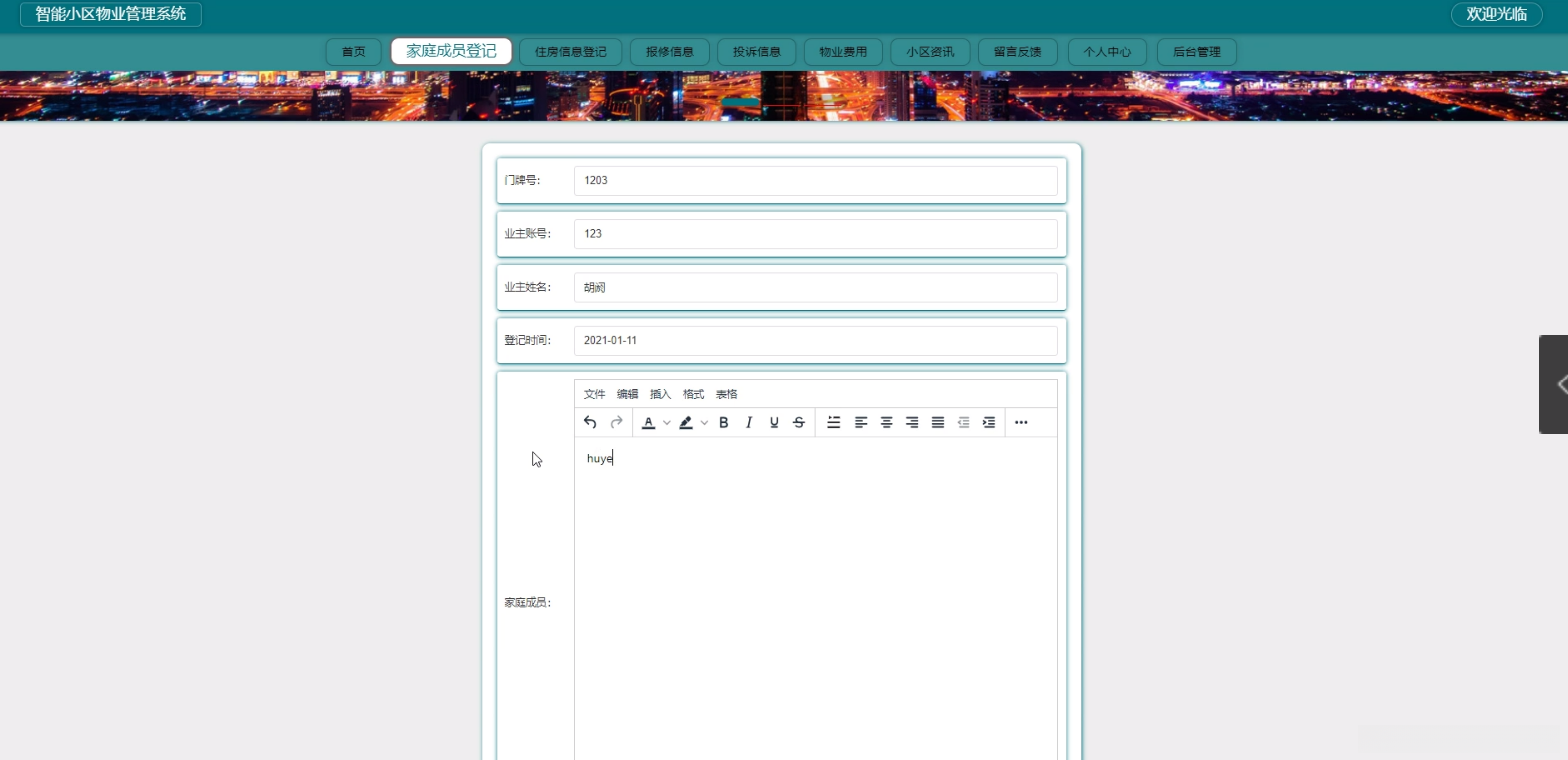Open the text color dropdown arrow

(667, 422)
